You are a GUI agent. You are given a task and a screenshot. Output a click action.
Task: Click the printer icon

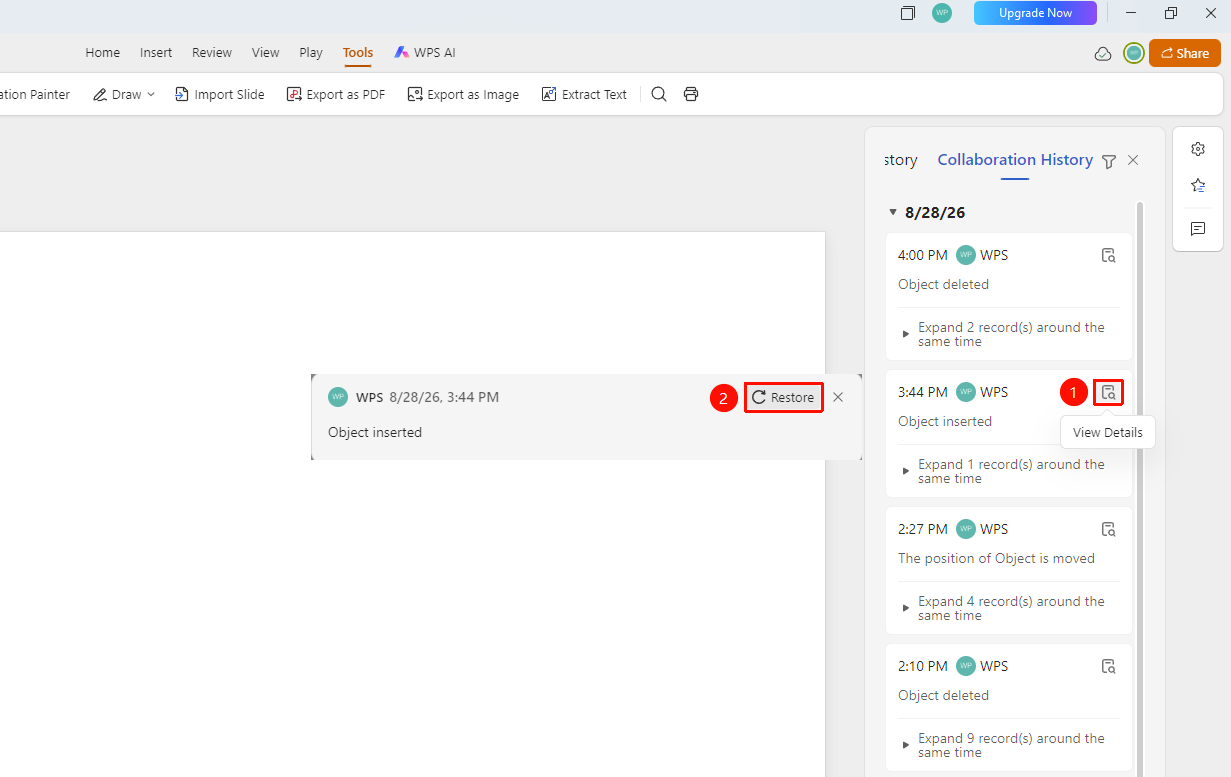tap(691, 94)
